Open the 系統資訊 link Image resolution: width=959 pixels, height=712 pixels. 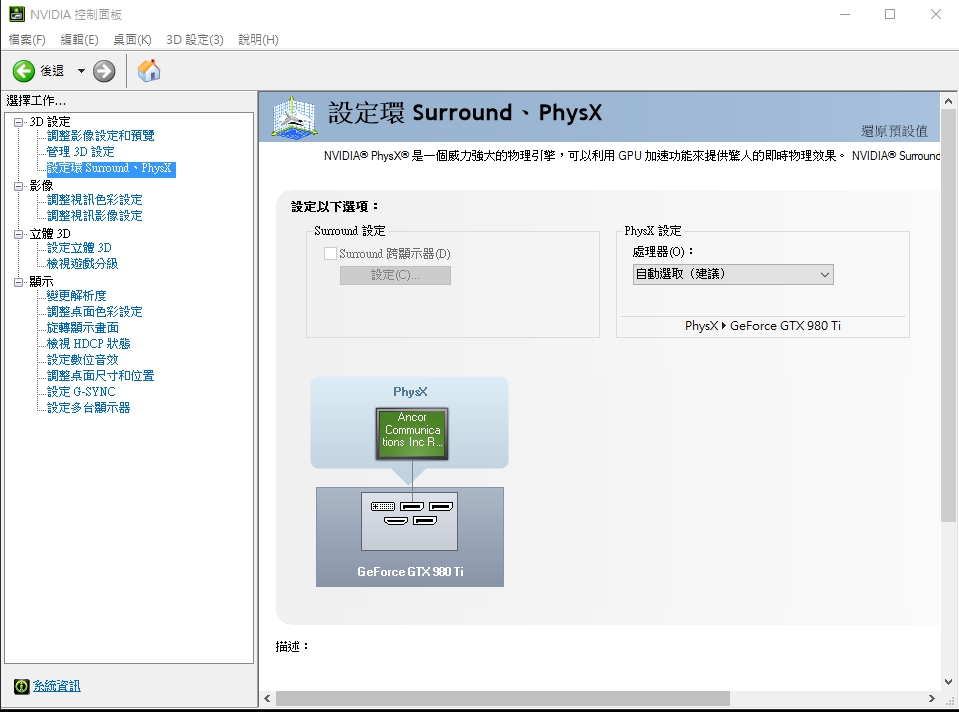click(56, 686)
